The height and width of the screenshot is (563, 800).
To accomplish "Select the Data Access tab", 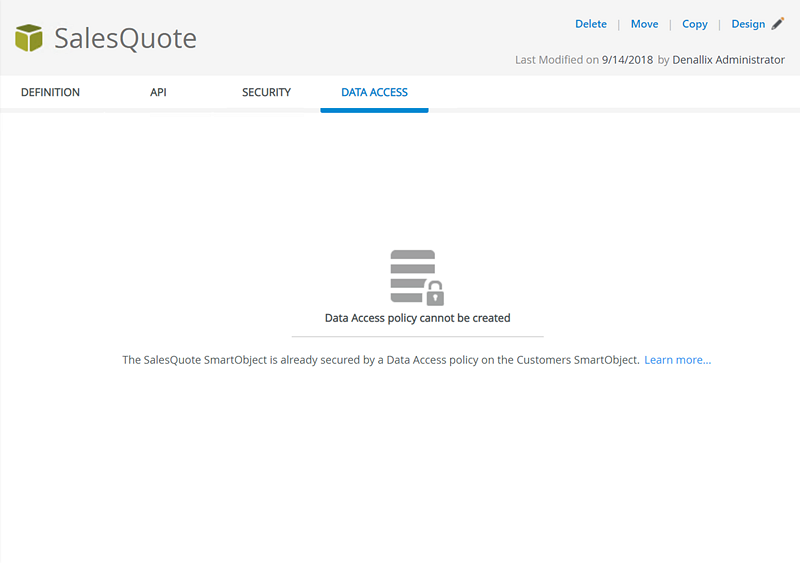I will (374, 92).
